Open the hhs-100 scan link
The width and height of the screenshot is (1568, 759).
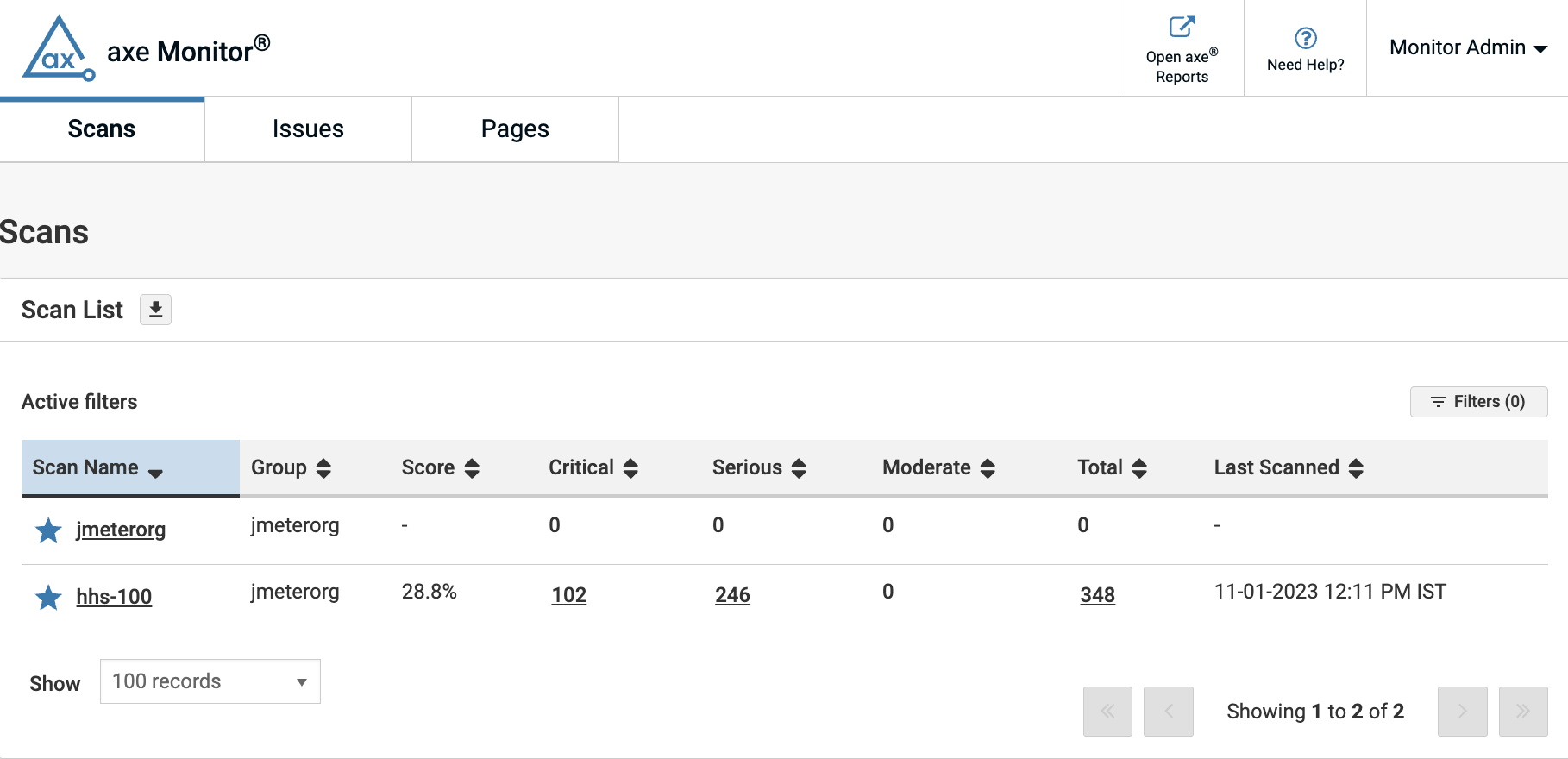click(x=114, y=597)
